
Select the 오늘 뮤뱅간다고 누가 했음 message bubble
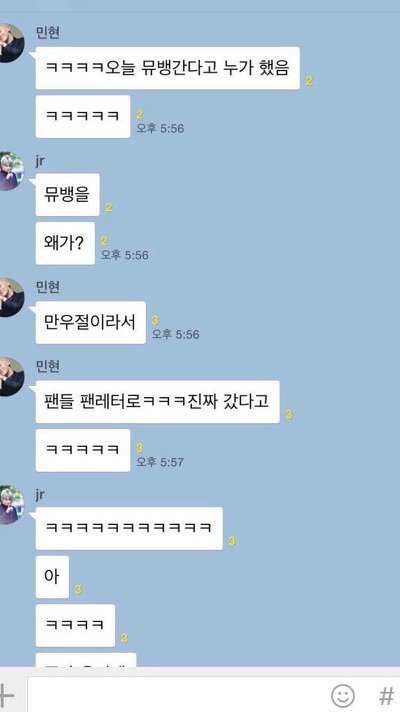168,68
